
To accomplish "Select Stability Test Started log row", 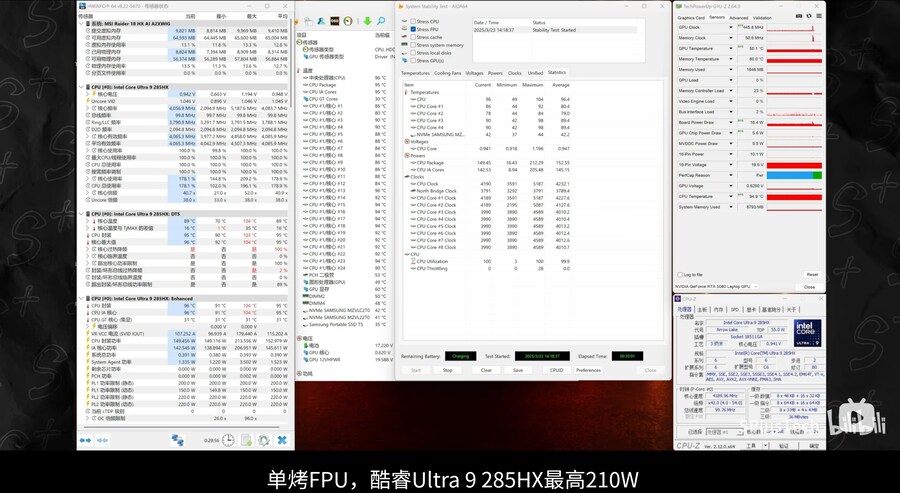I will (x=554, y=30).
